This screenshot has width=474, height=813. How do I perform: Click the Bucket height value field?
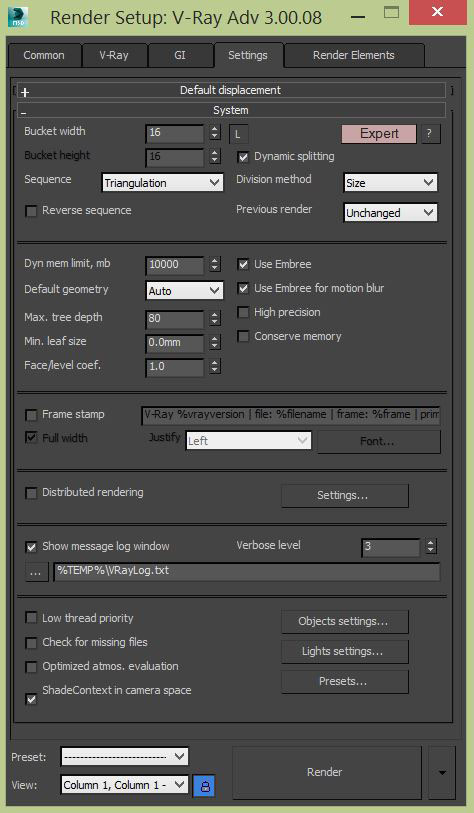[175, 157]
